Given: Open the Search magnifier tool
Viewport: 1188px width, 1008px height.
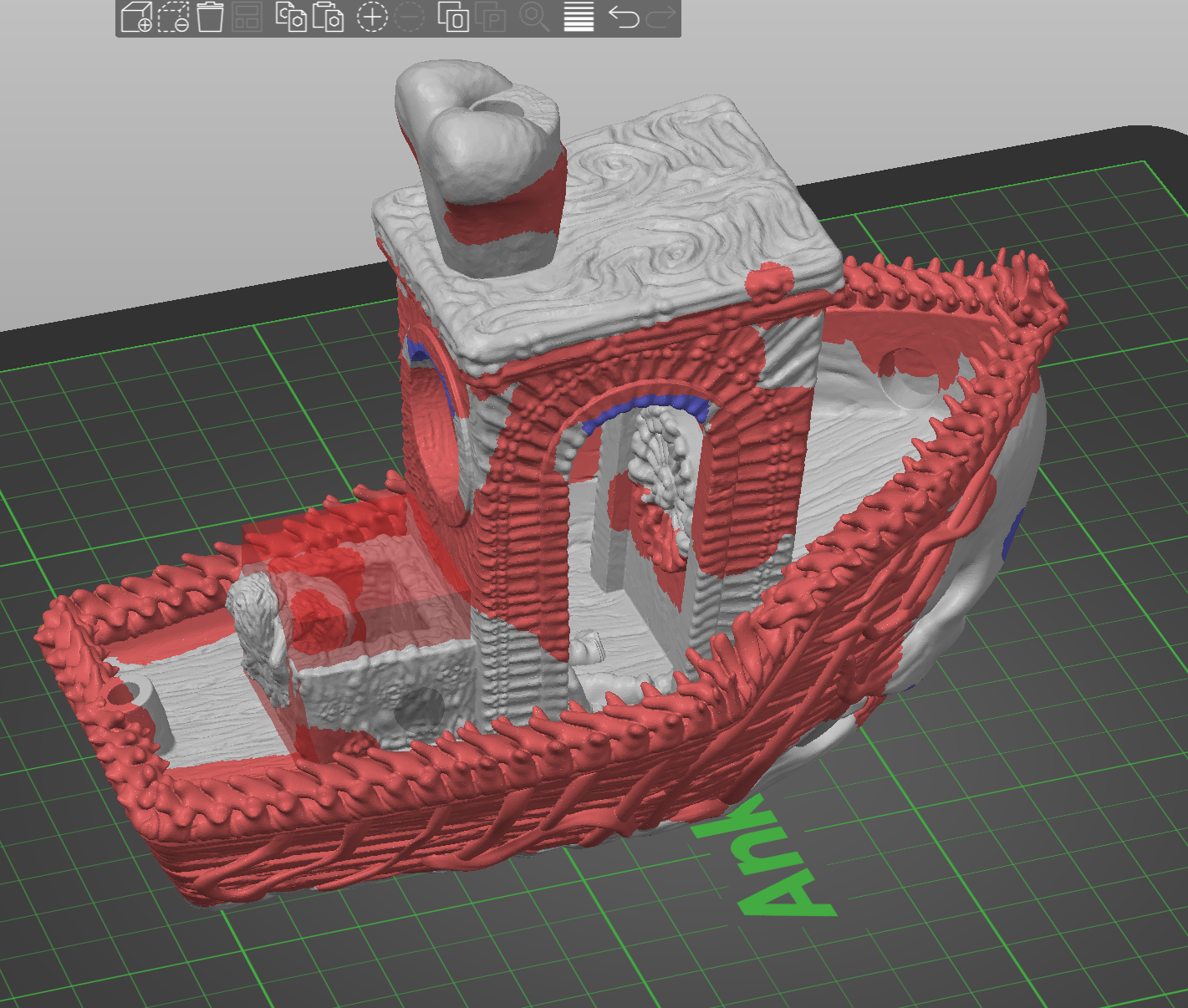Looking at the screenshot, I should coord(533,18).
